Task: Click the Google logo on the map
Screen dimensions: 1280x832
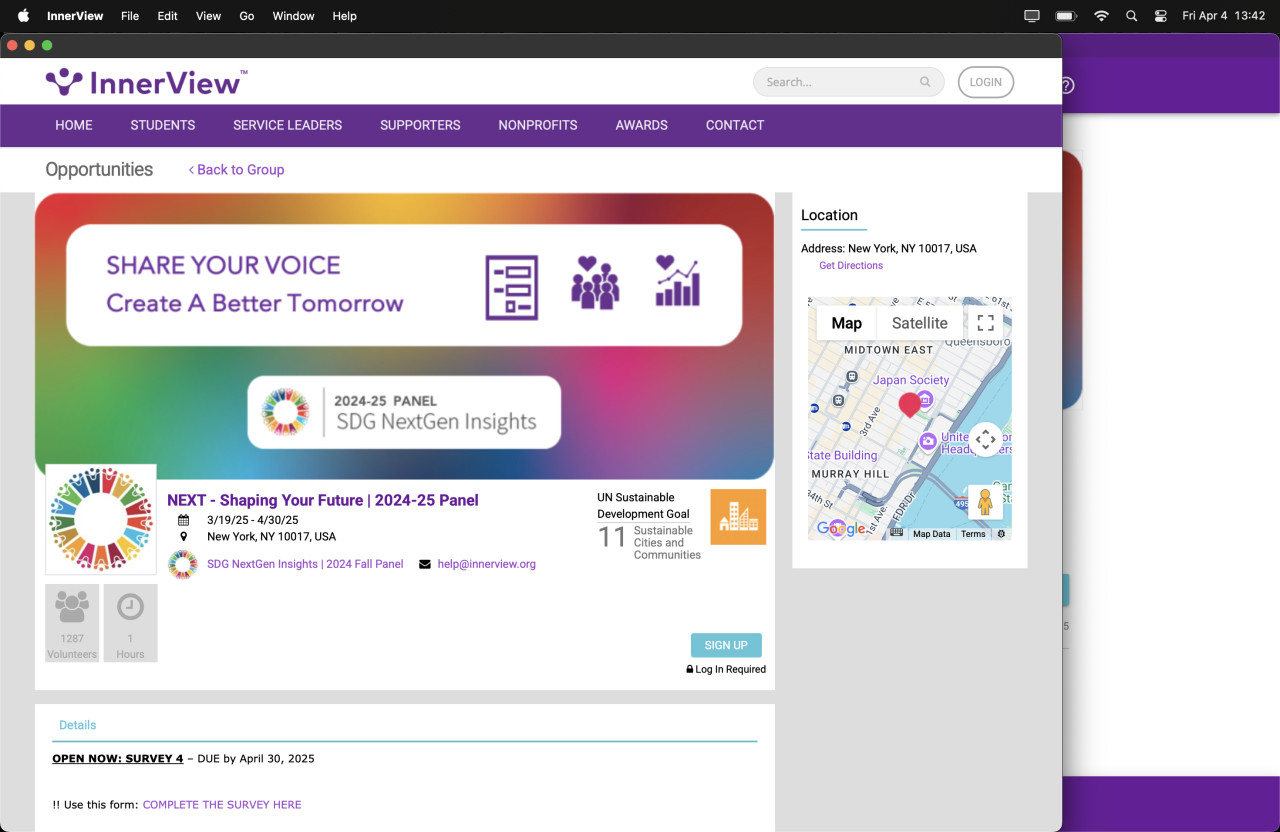Action: 841,529
